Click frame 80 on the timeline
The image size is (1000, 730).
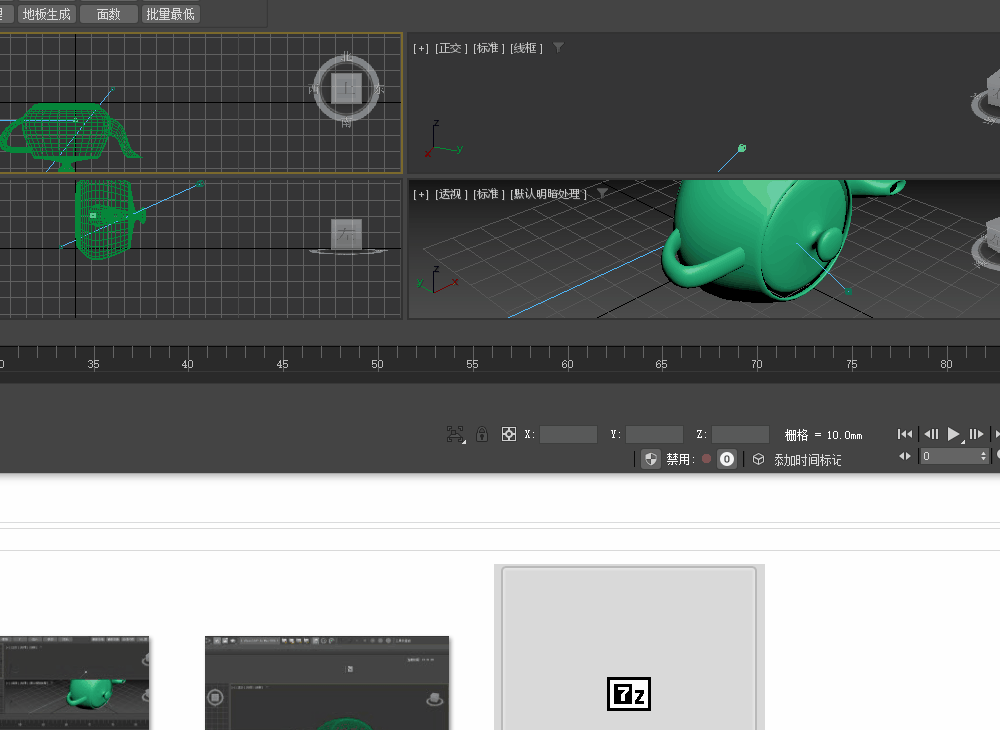tap(946, 364)
